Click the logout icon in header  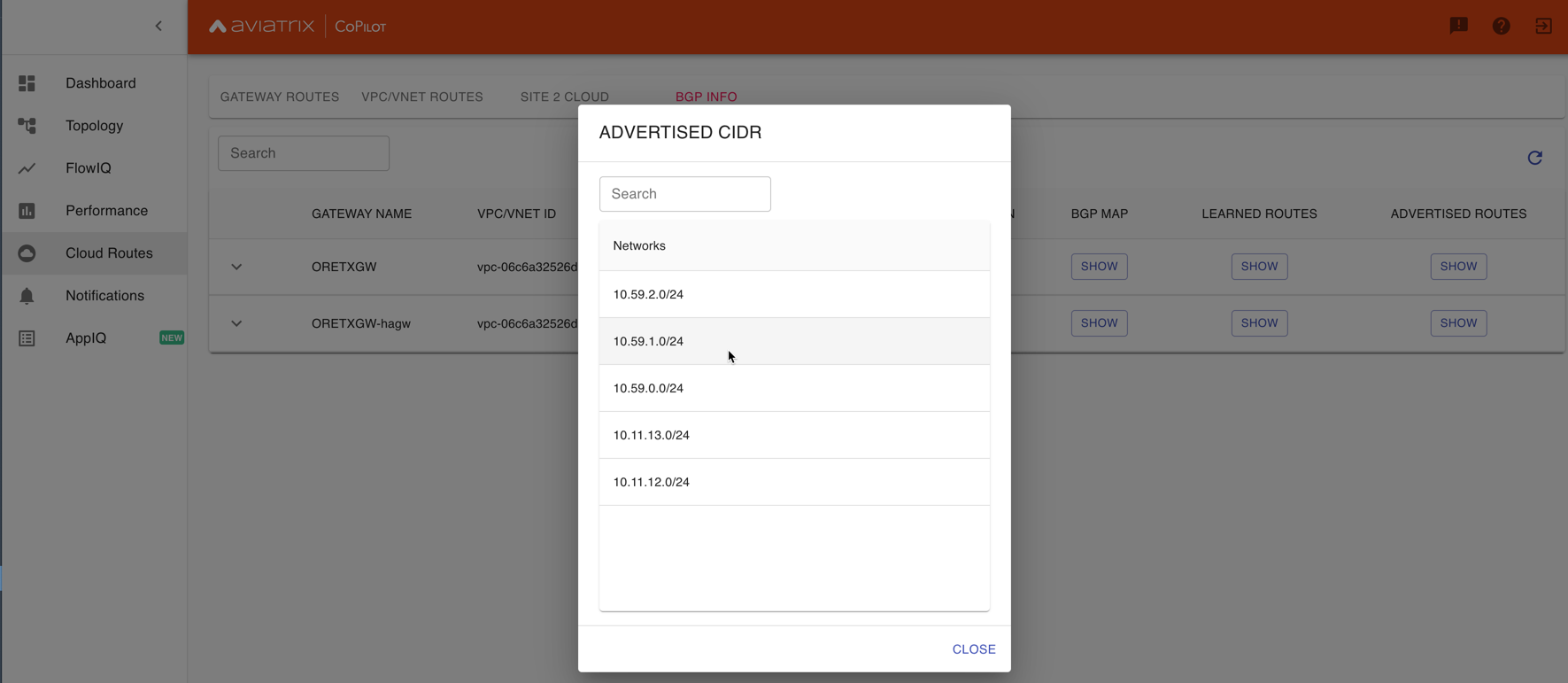(1543, 27)
